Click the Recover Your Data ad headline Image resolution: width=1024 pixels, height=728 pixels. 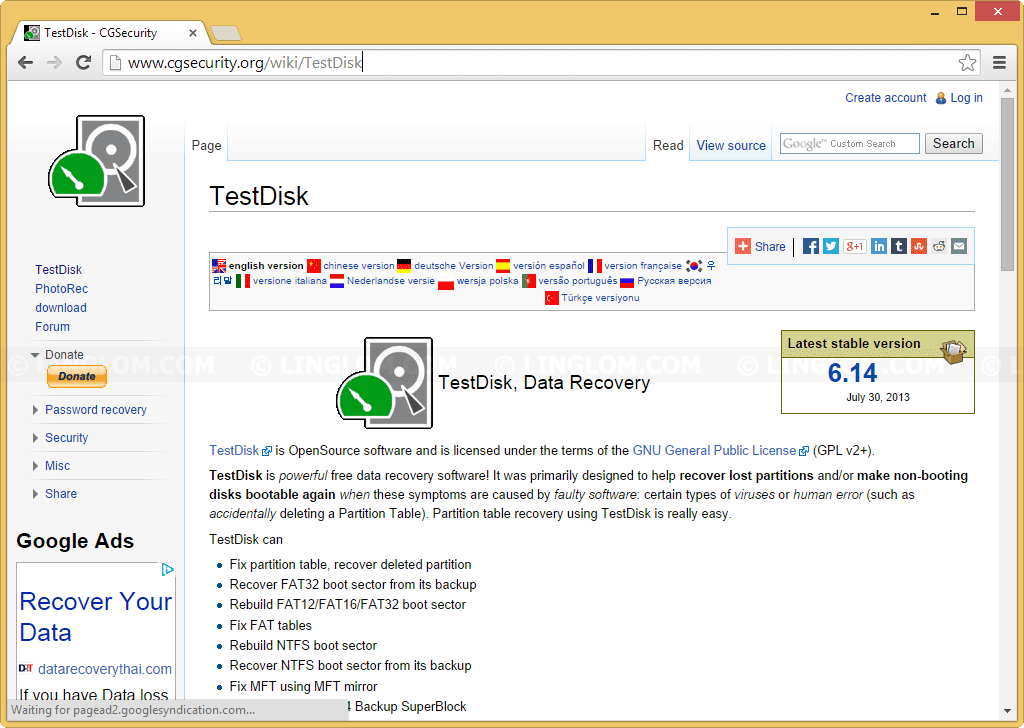96,616
